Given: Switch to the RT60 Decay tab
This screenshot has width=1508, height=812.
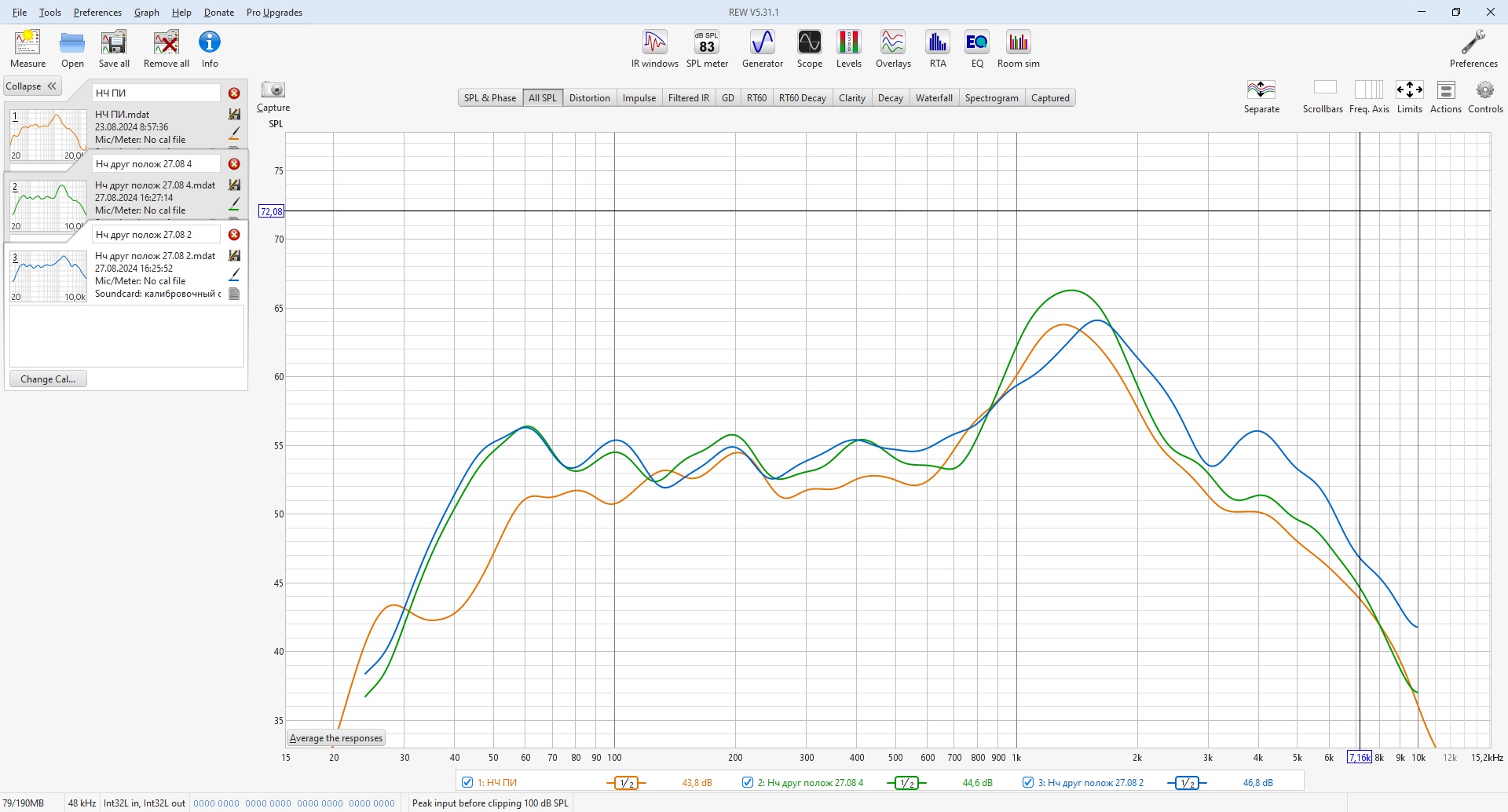Looking at the screenshot, I should coord(803,98).
